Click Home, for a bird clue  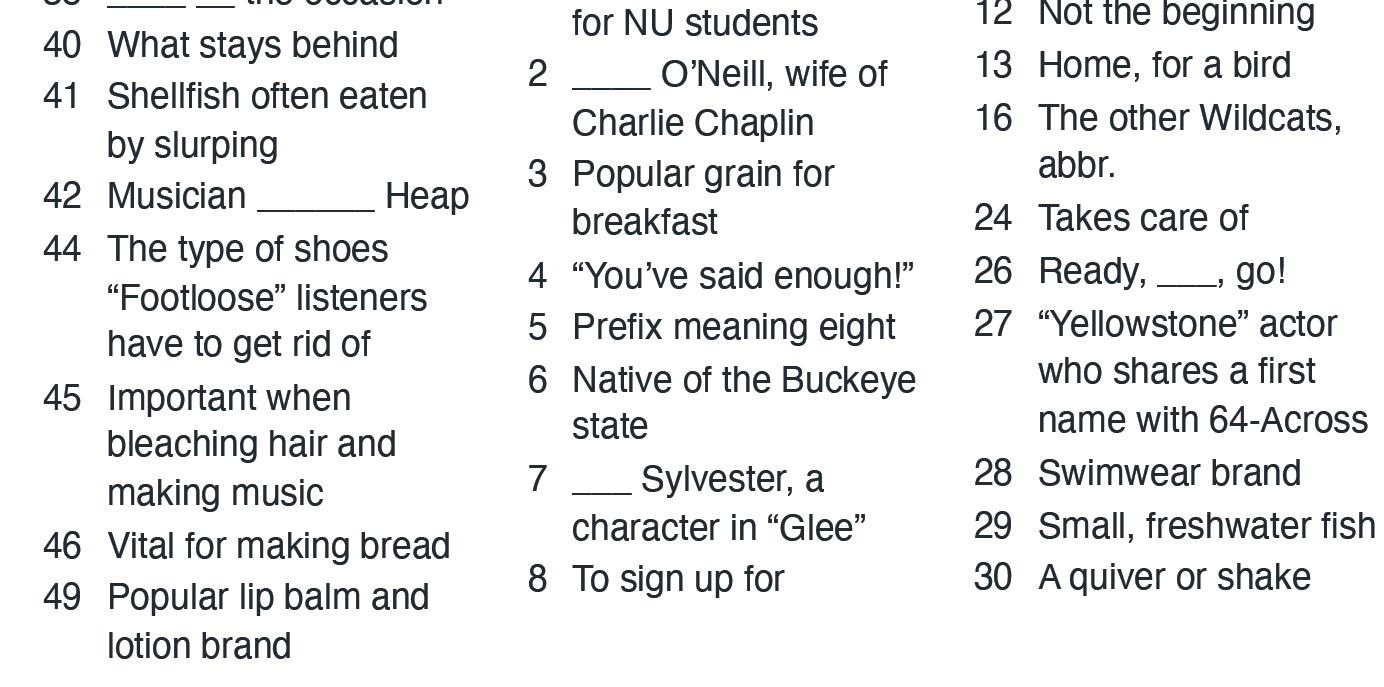pos(1133,65)
